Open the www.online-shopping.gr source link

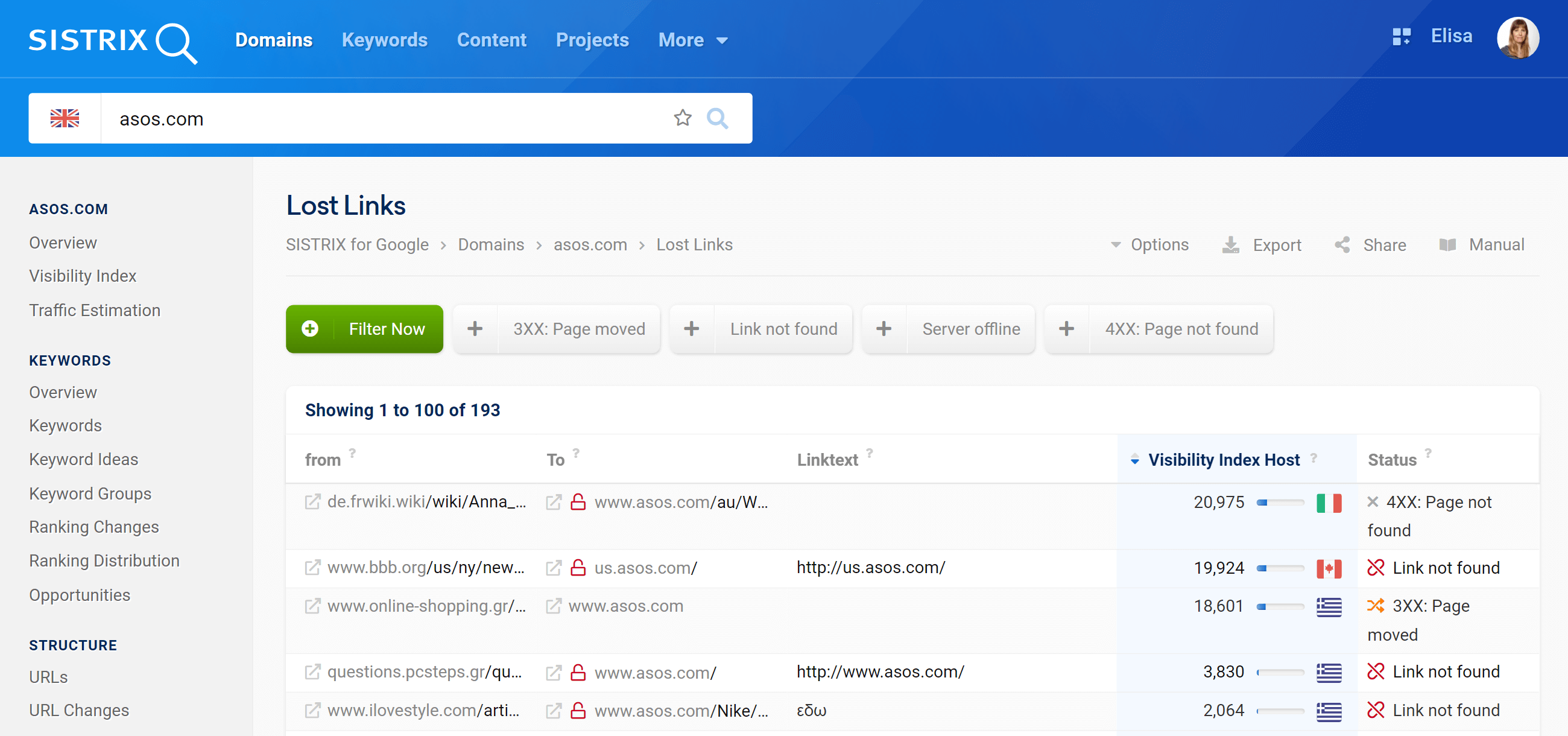(427, 606)
